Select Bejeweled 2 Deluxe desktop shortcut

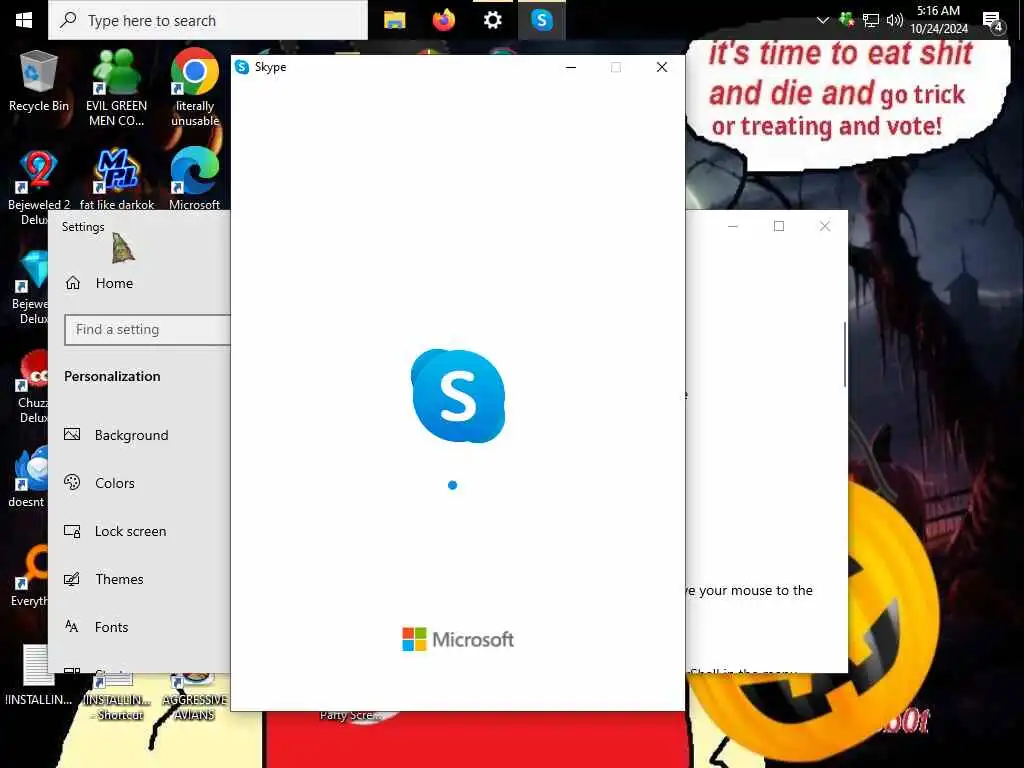pos(39,188)
